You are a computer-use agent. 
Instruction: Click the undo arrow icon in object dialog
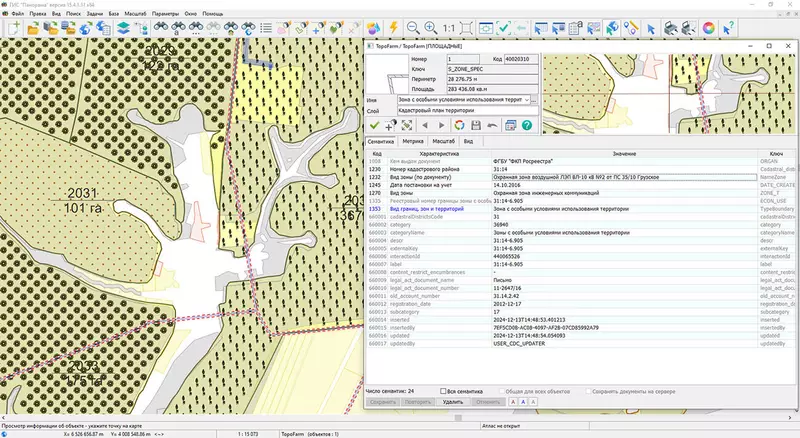point(493,125)
